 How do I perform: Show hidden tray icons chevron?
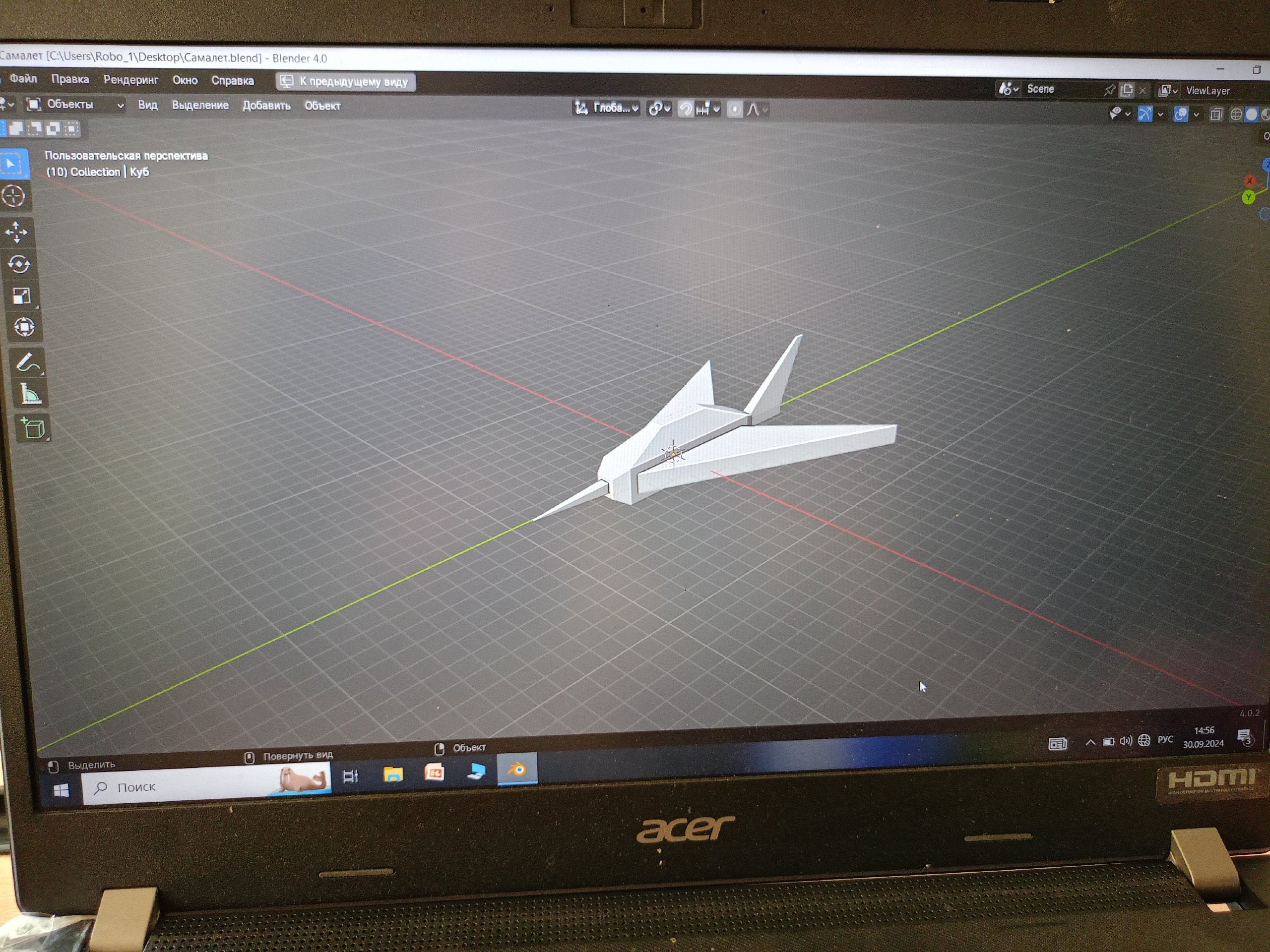coord(1090,742)
